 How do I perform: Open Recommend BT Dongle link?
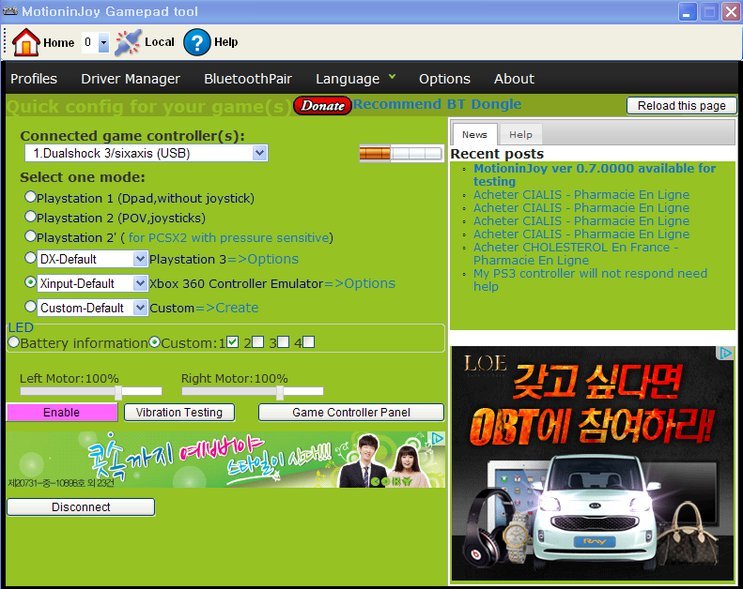tap(437, 104)
